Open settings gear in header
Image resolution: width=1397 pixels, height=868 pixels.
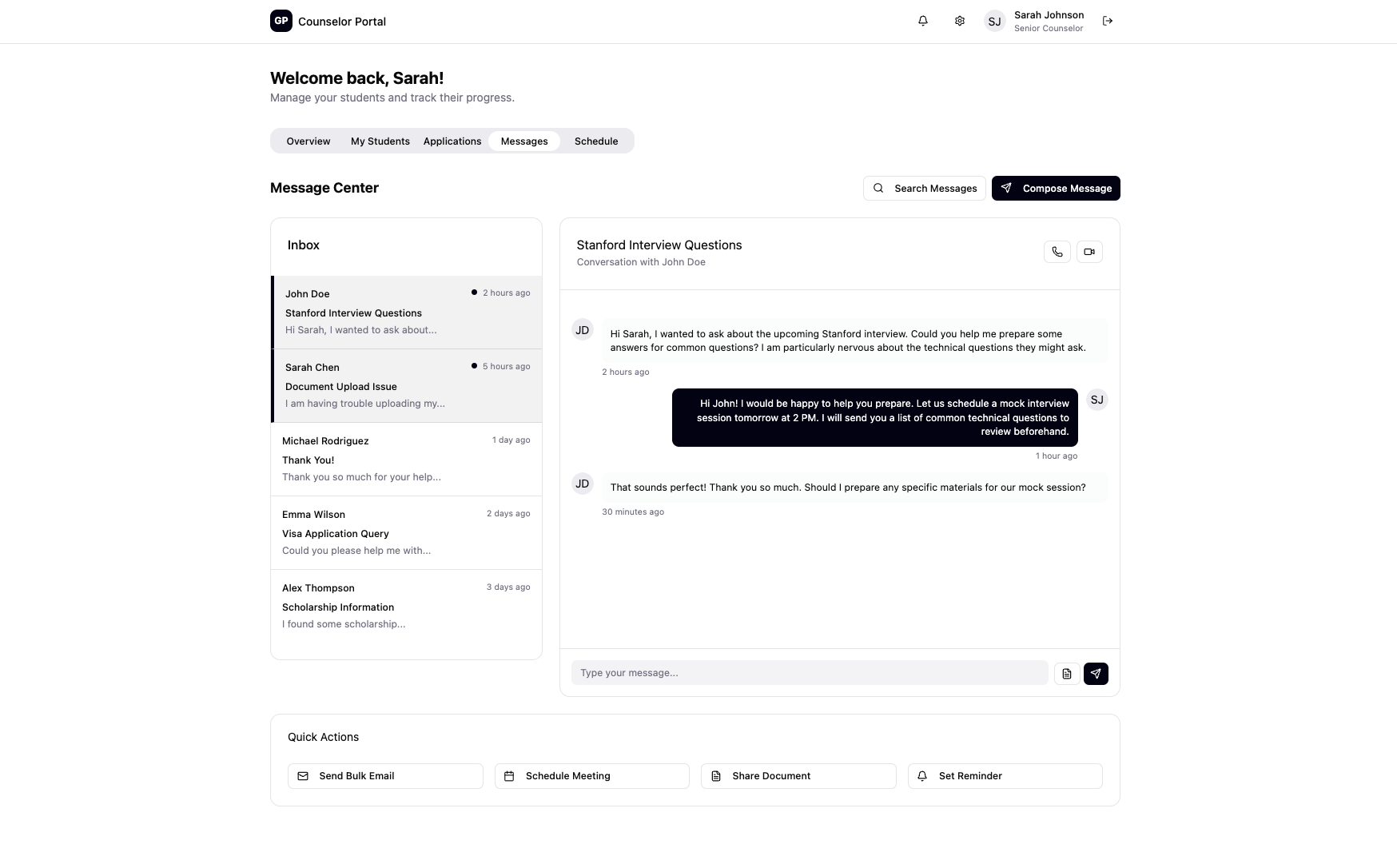pos(960,21)
